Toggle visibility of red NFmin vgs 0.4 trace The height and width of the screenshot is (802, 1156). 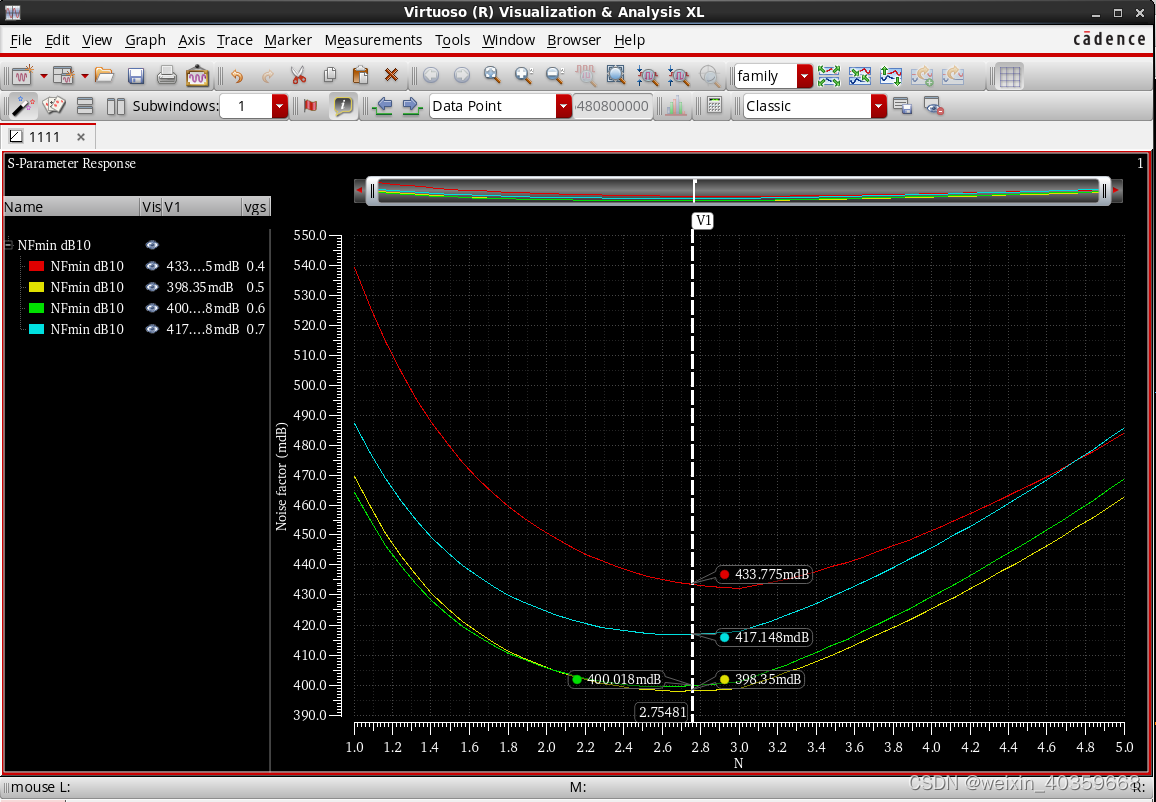152,266
